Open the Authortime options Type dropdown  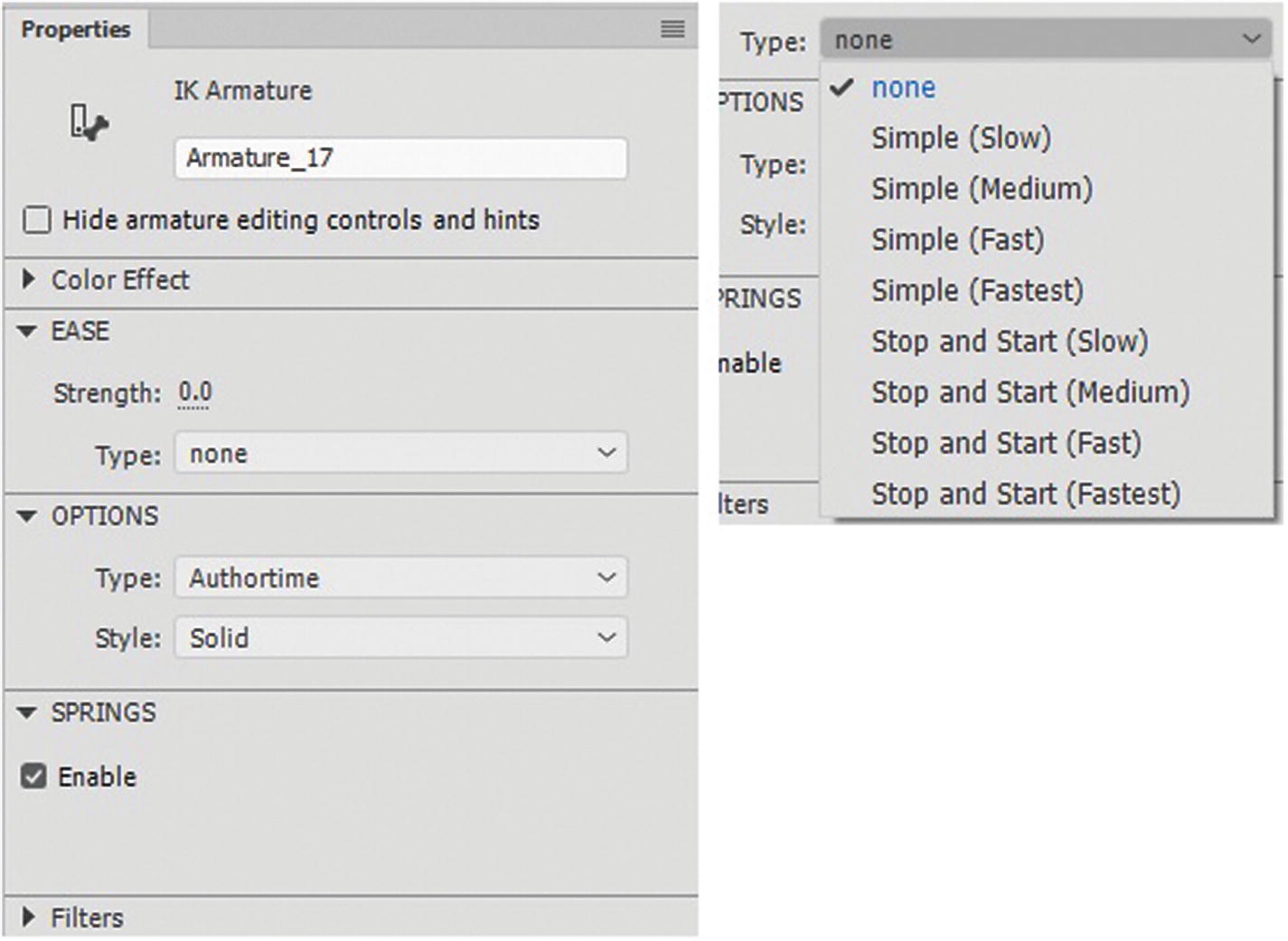point(400,578)
